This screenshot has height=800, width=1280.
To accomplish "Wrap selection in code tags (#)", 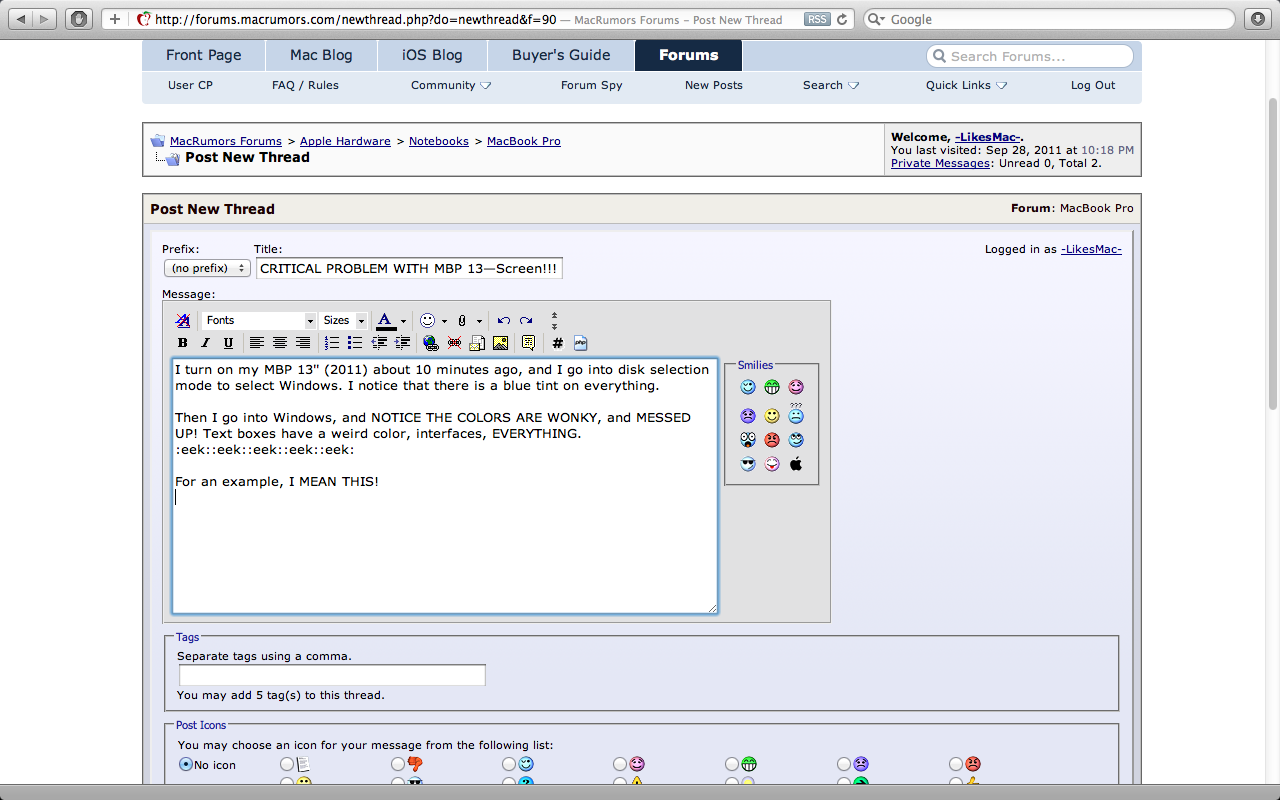I will point(557,343).
